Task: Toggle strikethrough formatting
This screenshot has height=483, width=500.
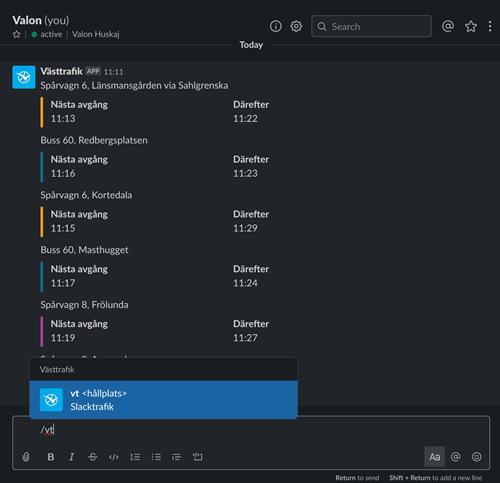Action: [x=93, y=457]
